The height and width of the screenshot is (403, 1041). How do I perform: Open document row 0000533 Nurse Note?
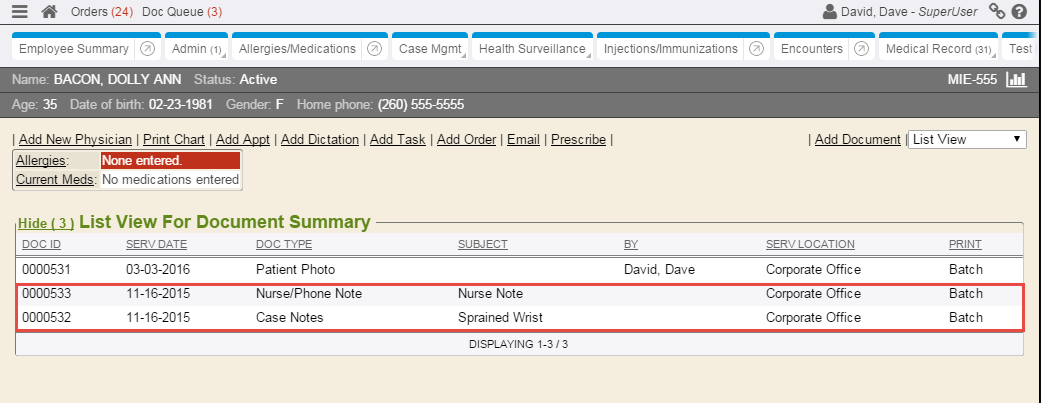[x=490, y=294]
